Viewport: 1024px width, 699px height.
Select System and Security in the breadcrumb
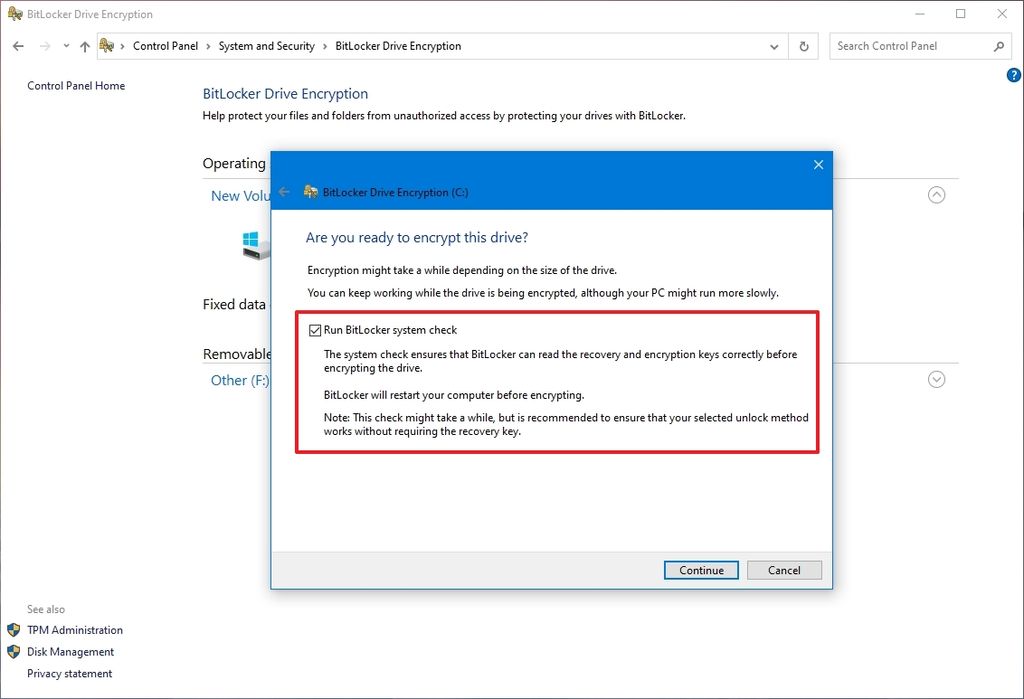[267, 46]
